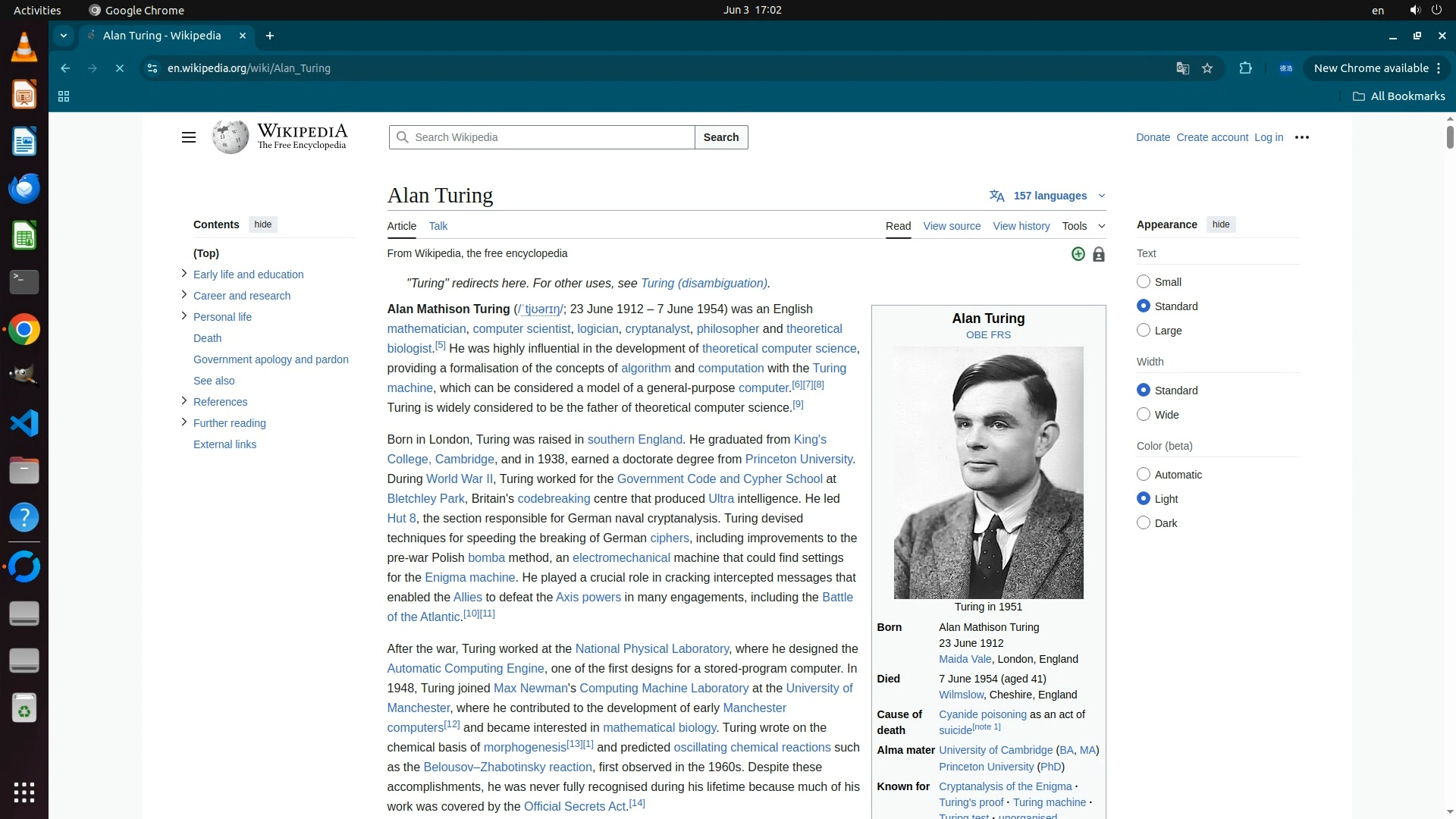This screenshot has height=819, width=1456.
Task: Click the Google Translate icon in address bar
Action: tap(1182, 68)
